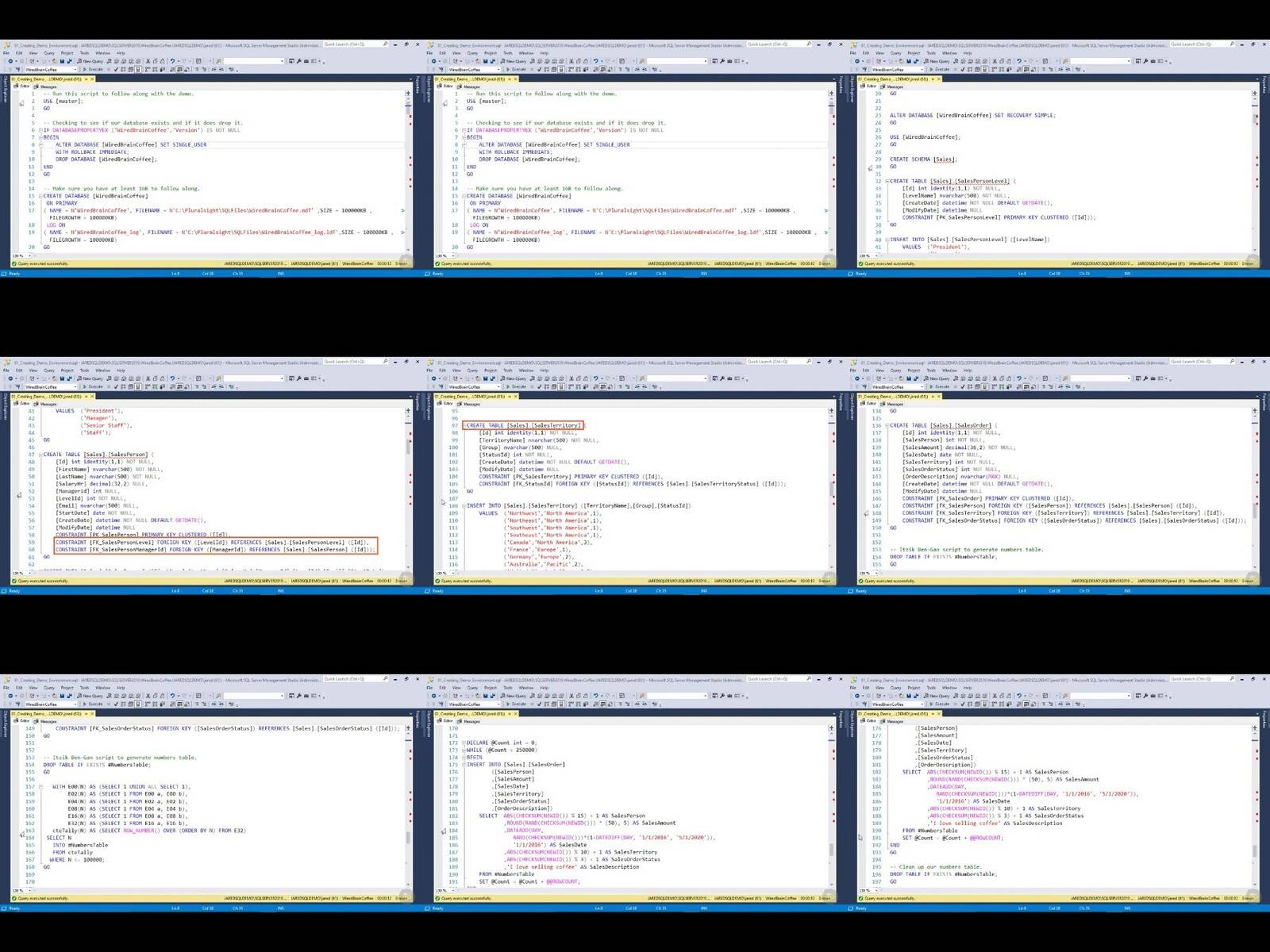Click Execute in the cteTally window
This screenshot has height=952, width=1270.
(x=93, y=704)
